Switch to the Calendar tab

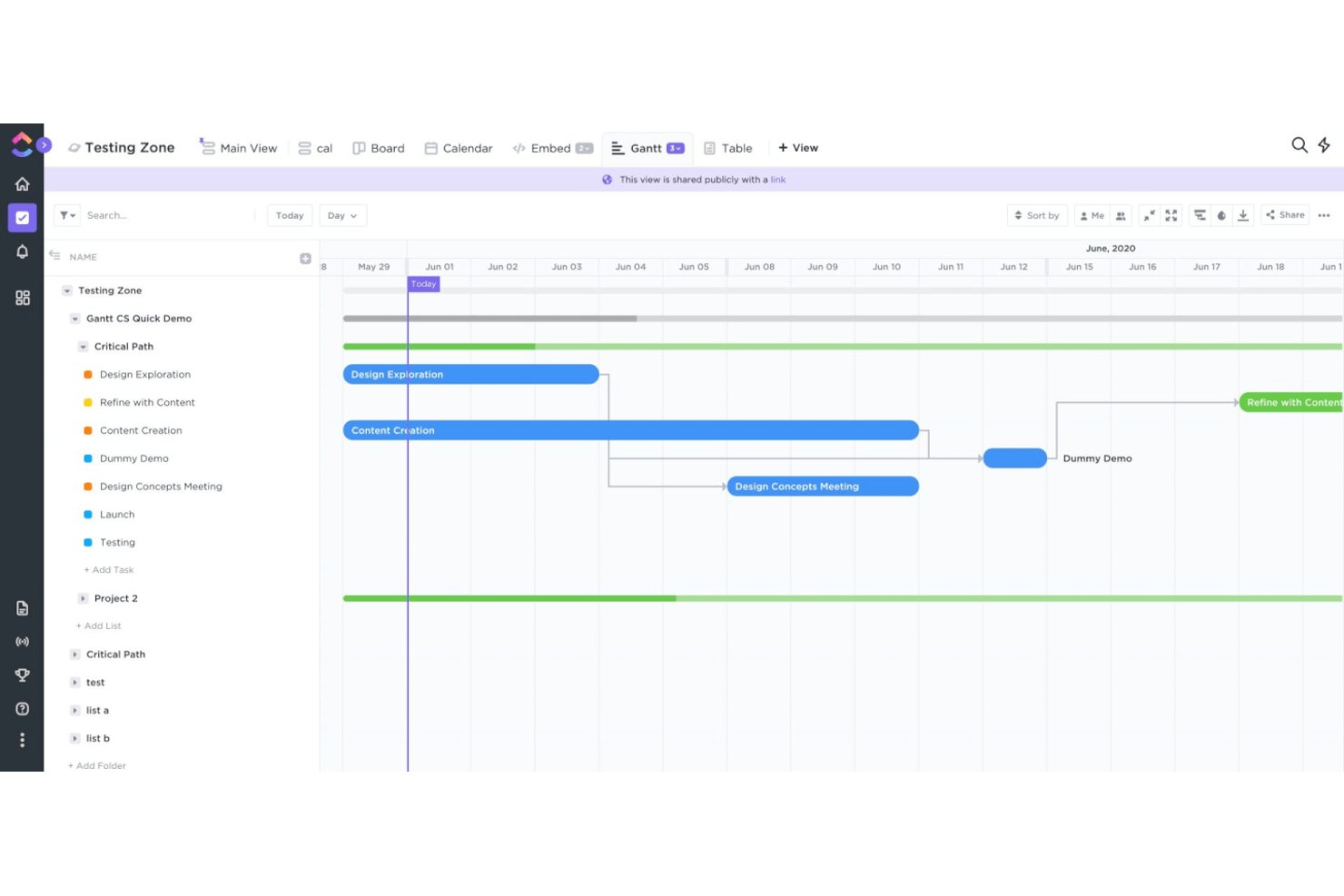pos(459,148)
